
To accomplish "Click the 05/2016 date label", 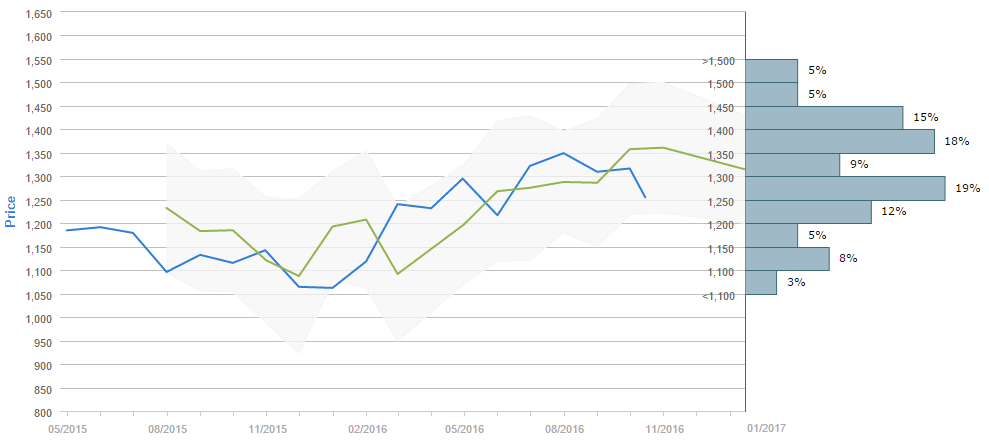I will [465, 428].
